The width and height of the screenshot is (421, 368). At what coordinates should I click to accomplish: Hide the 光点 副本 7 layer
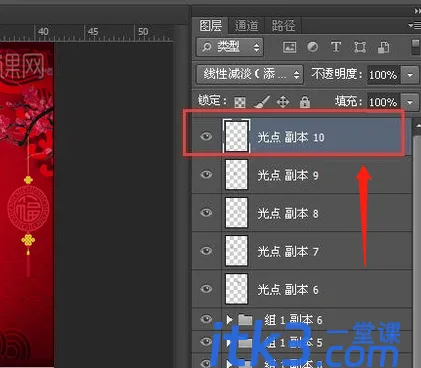pyautogui.click(x=206, y=250)
